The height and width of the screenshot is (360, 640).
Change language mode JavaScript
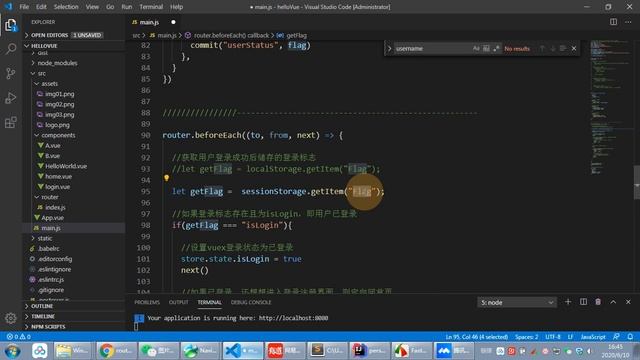[x=593, y=337]
